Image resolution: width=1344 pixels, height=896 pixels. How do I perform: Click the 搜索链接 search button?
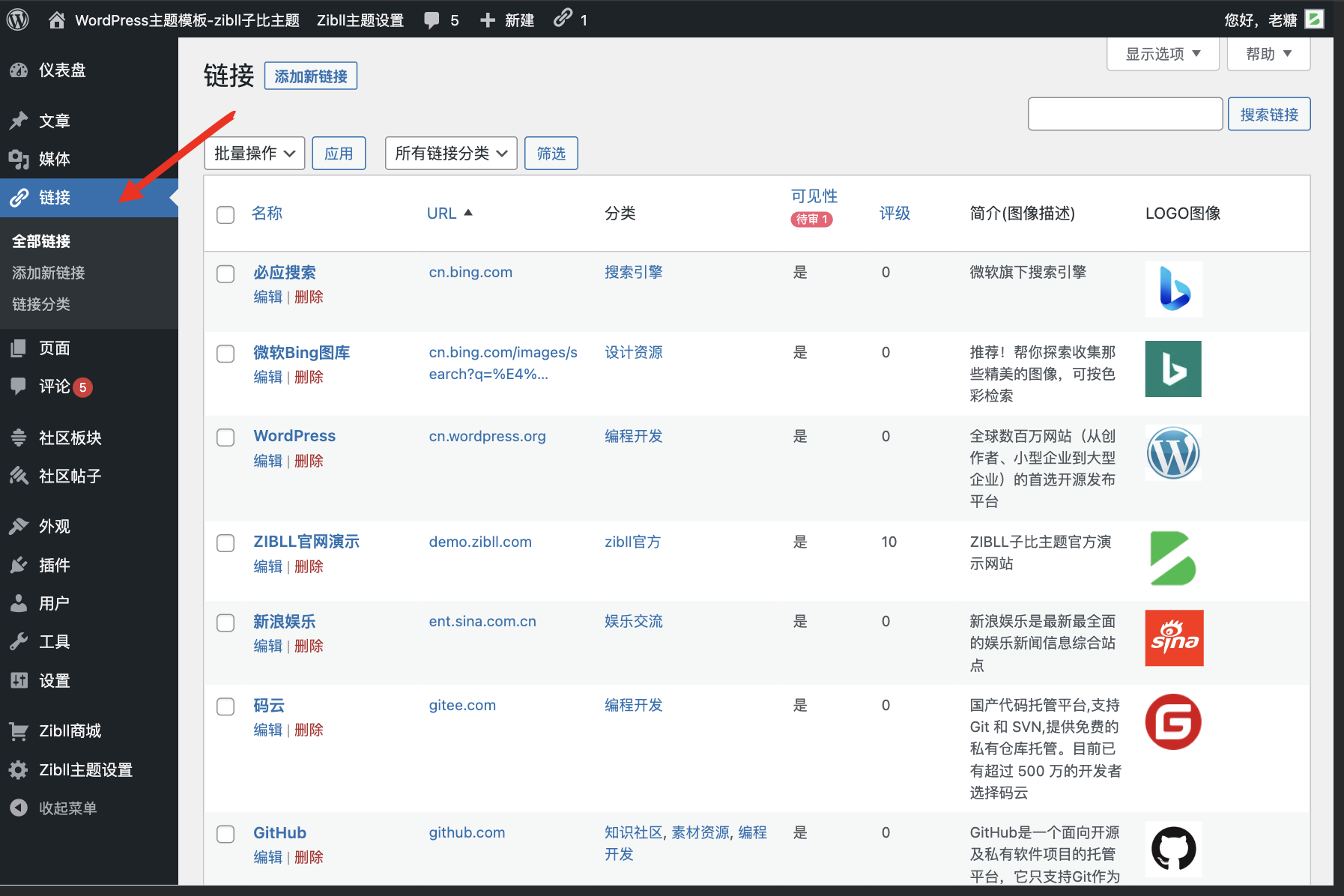point(1269,115)
